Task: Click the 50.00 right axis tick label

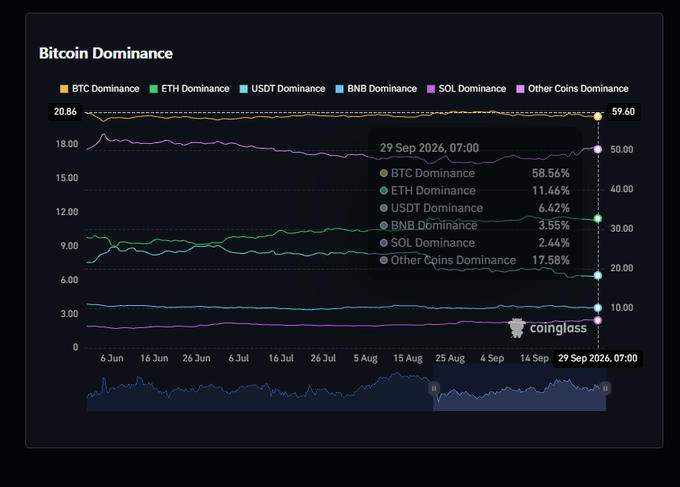Action: click(622, 150)
